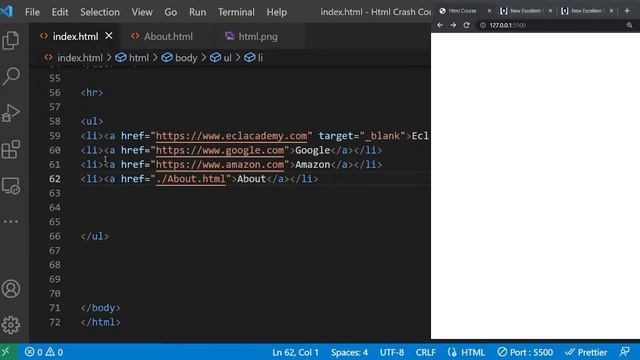Open Run and Debug view

11,113
